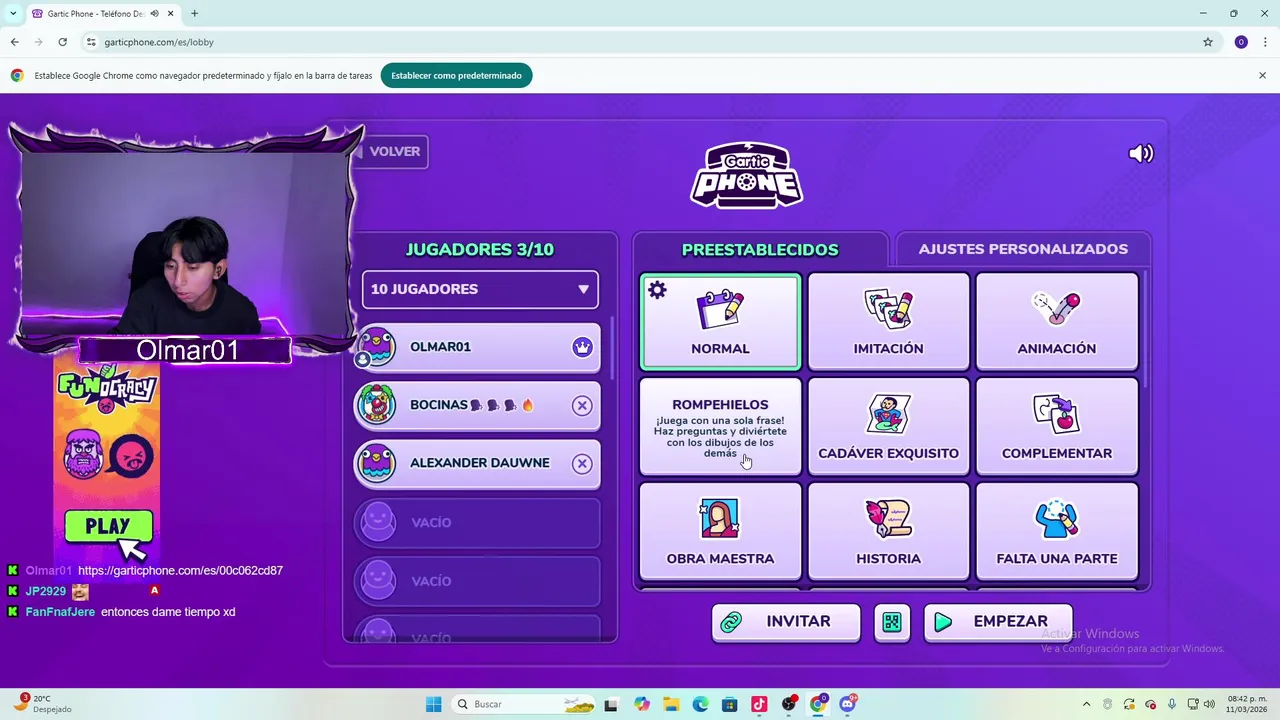Select the Normal game mode card
Viewport: 1280px width, 720px height.
(720, 321)
